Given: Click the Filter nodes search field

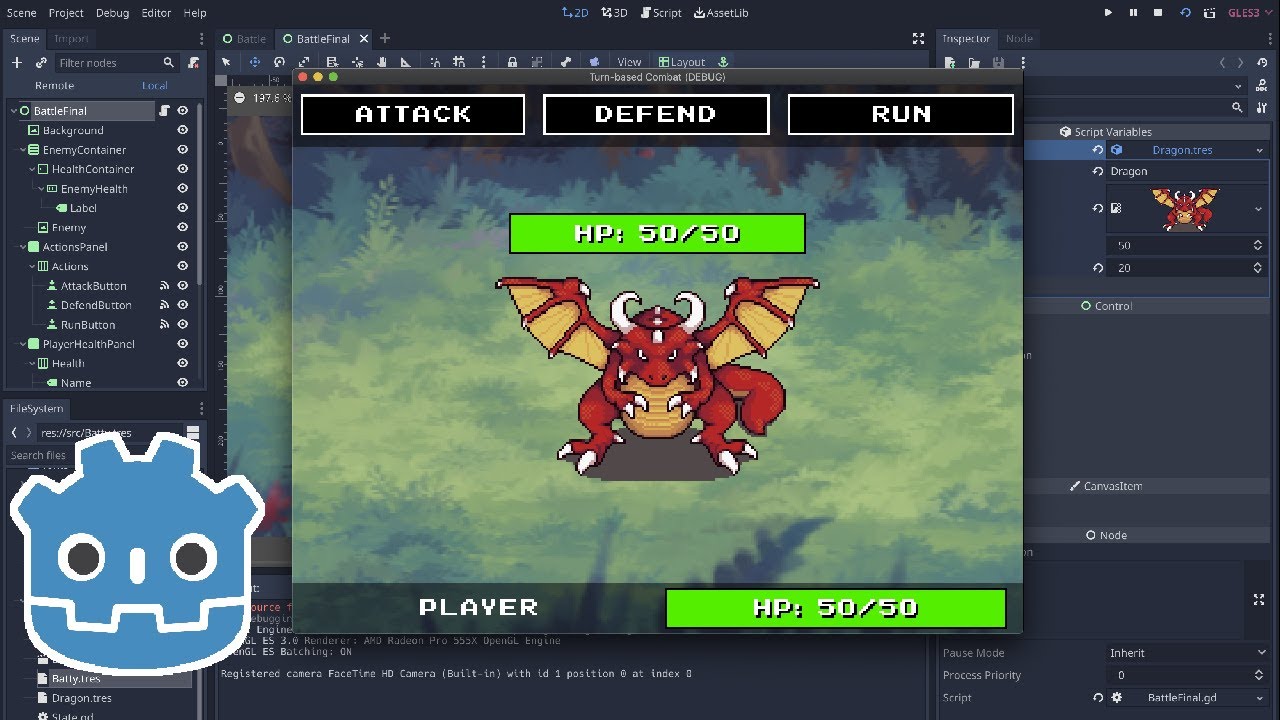Looking at the screenshot, I should [x=117, y=62].
